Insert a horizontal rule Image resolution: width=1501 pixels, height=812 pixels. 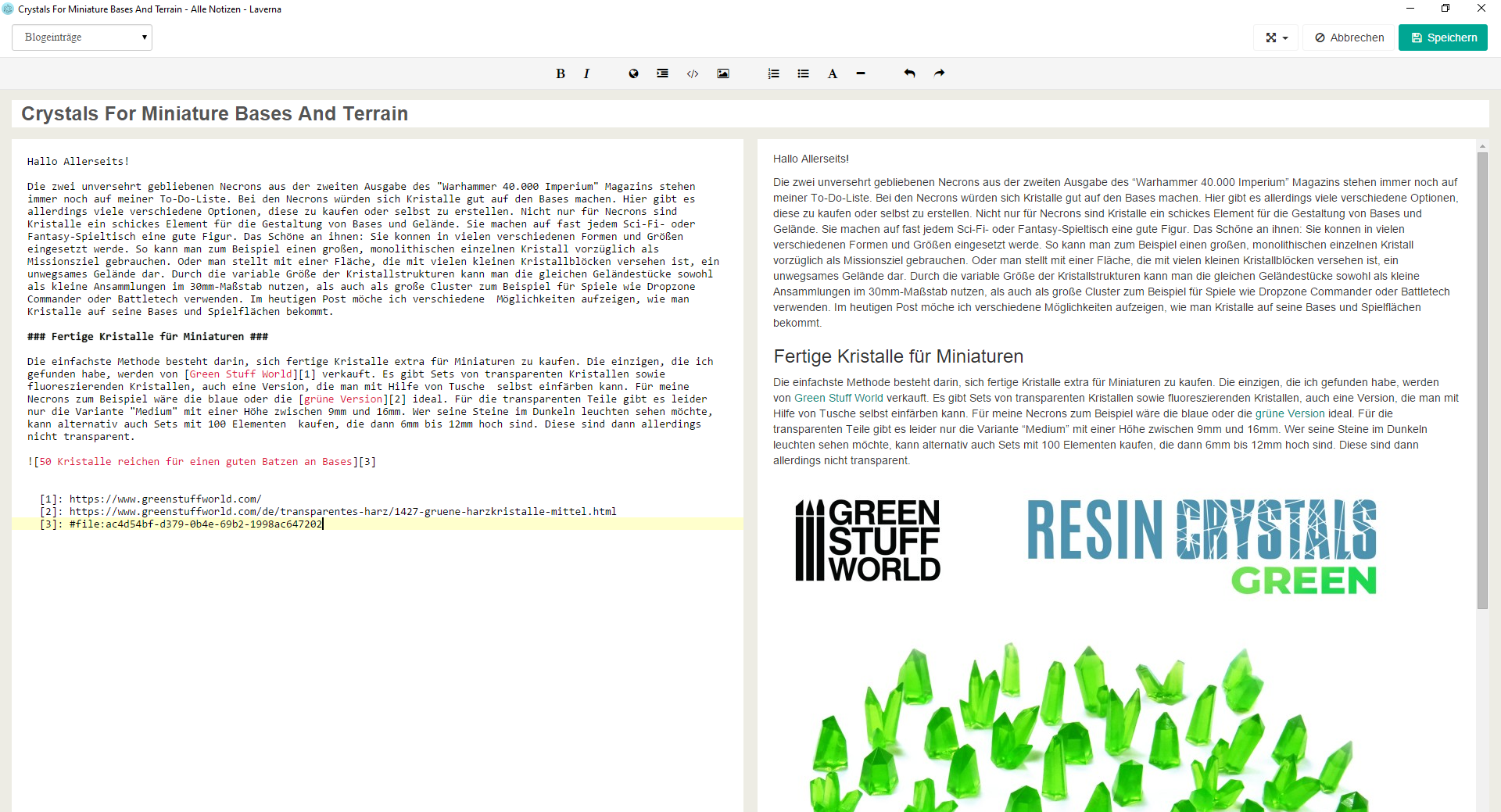pyautogui.click(x=861, y=73)
